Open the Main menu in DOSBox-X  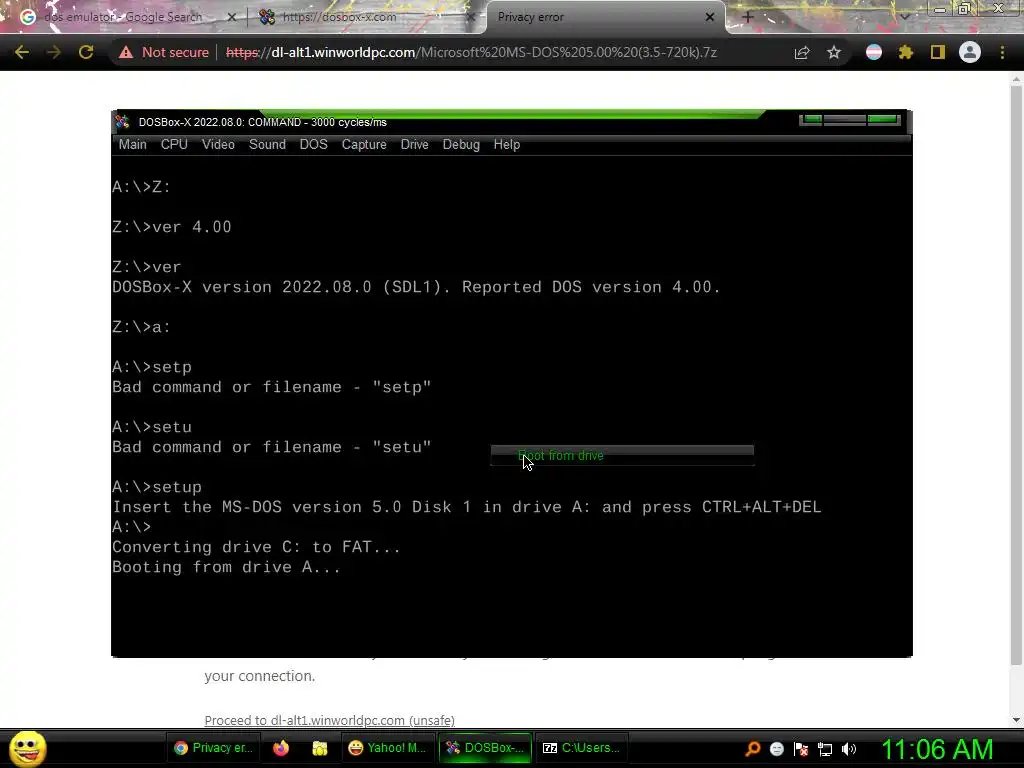tap(133, 144)
